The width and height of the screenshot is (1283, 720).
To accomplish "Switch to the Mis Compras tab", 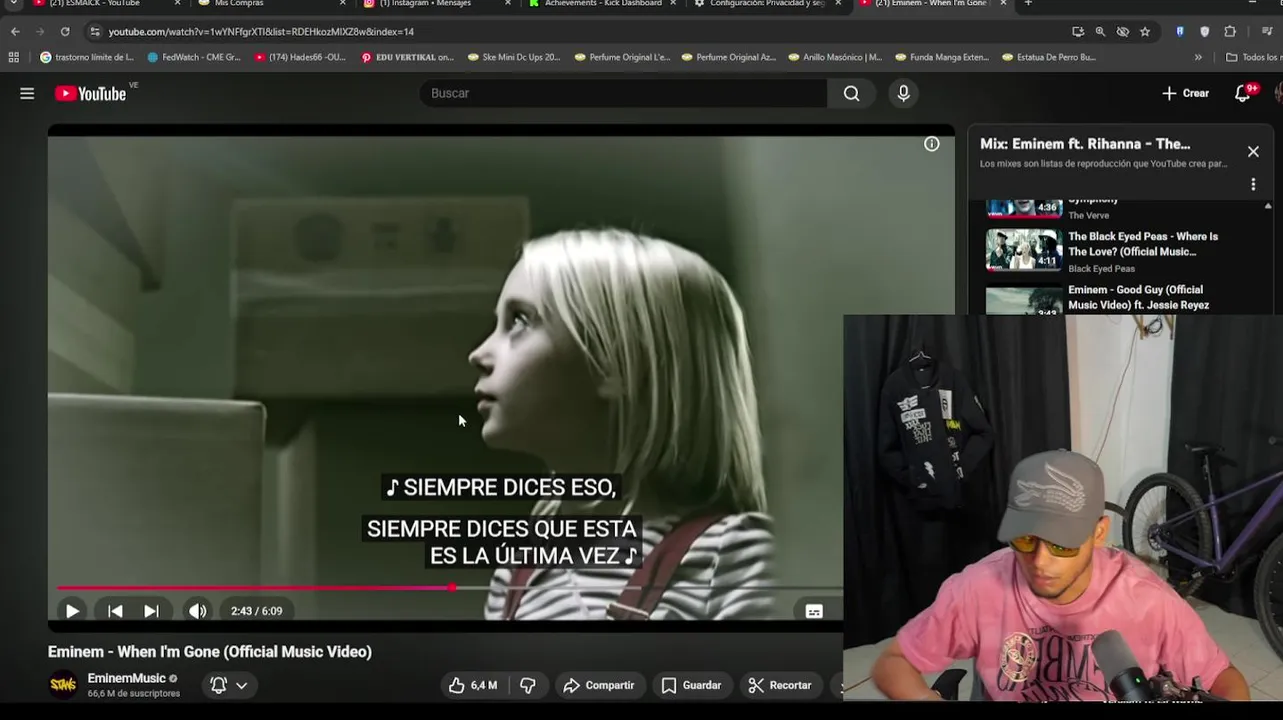I will (240, 4).
